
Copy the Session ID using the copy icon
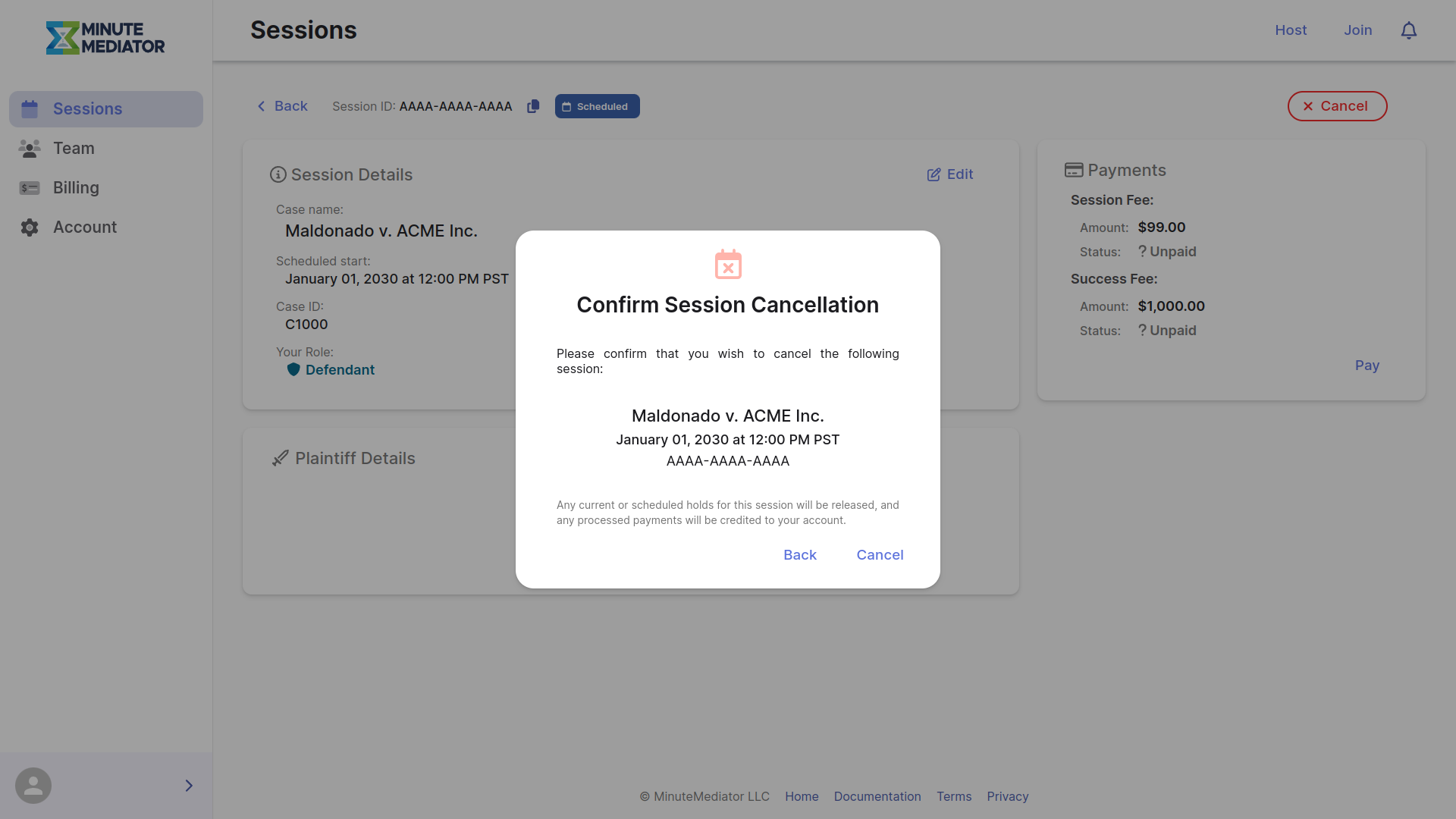coord(533,106)
